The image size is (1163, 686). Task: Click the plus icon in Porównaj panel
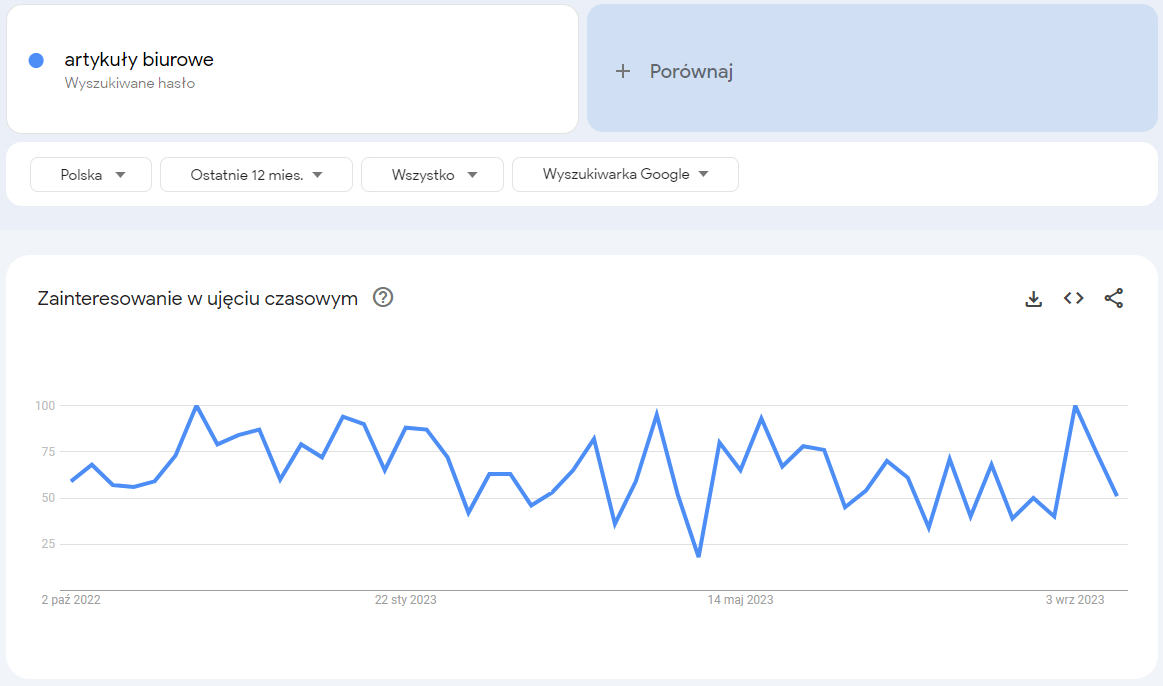(623, 70)
